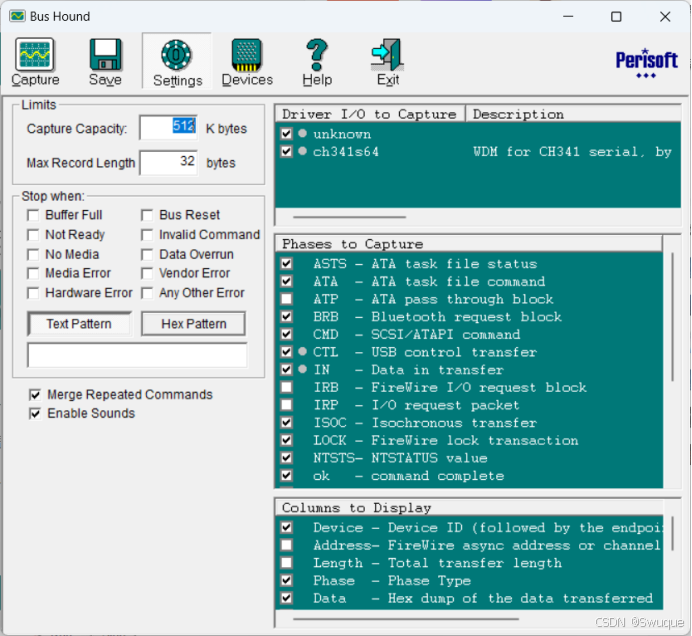Toggle BRB Bluetooth request block checkbox
Screen dimensions: 692x636
coord(286,316)
